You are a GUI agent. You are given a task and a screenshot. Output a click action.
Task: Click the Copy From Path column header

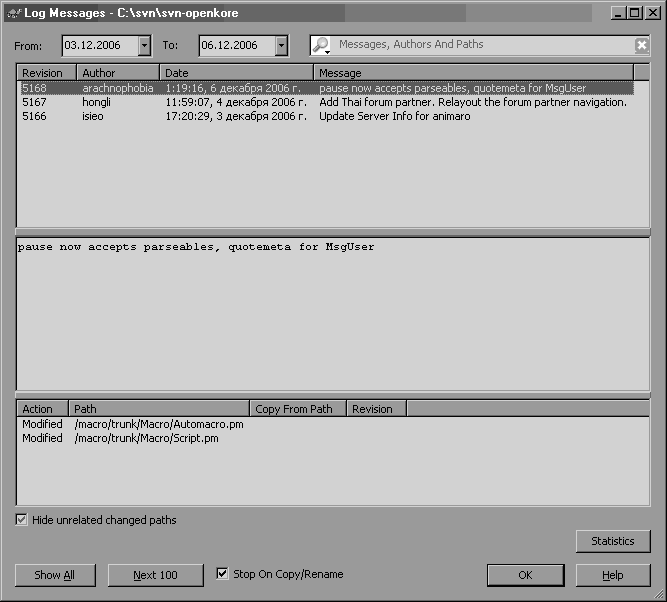[x=298, y=409]
